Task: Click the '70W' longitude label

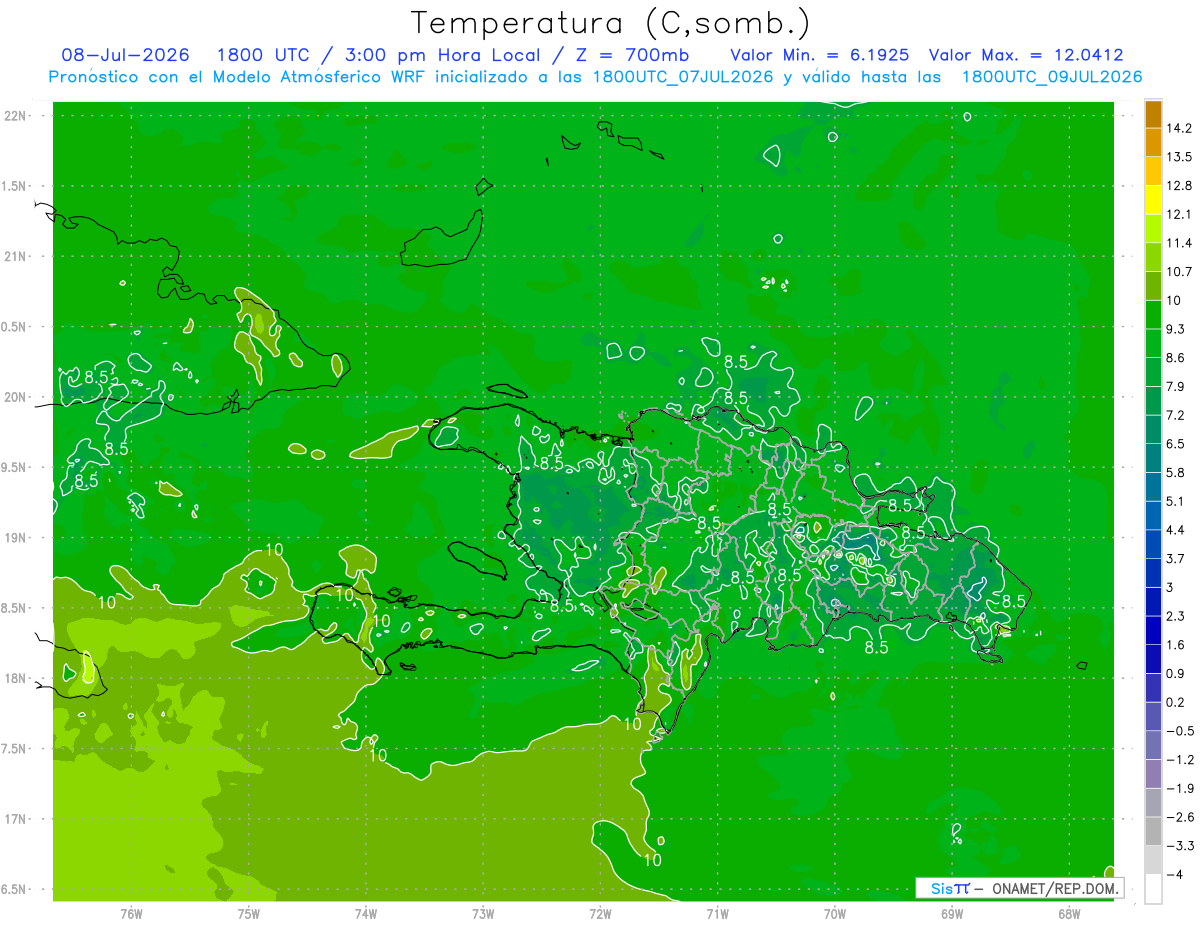Action: 835,913
